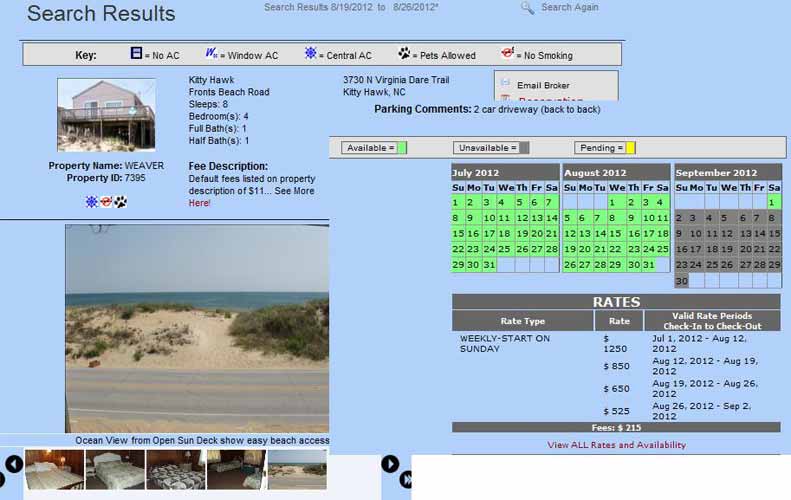Viewport: 791px width, 500px height.
Task: Select the beach dune thumbnail
Action: click(x=296, y=469)
